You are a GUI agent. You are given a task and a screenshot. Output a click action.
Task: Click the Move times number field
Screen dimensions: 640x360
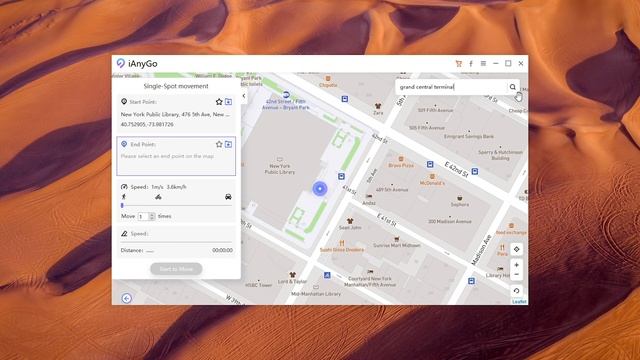click(143, 216)
